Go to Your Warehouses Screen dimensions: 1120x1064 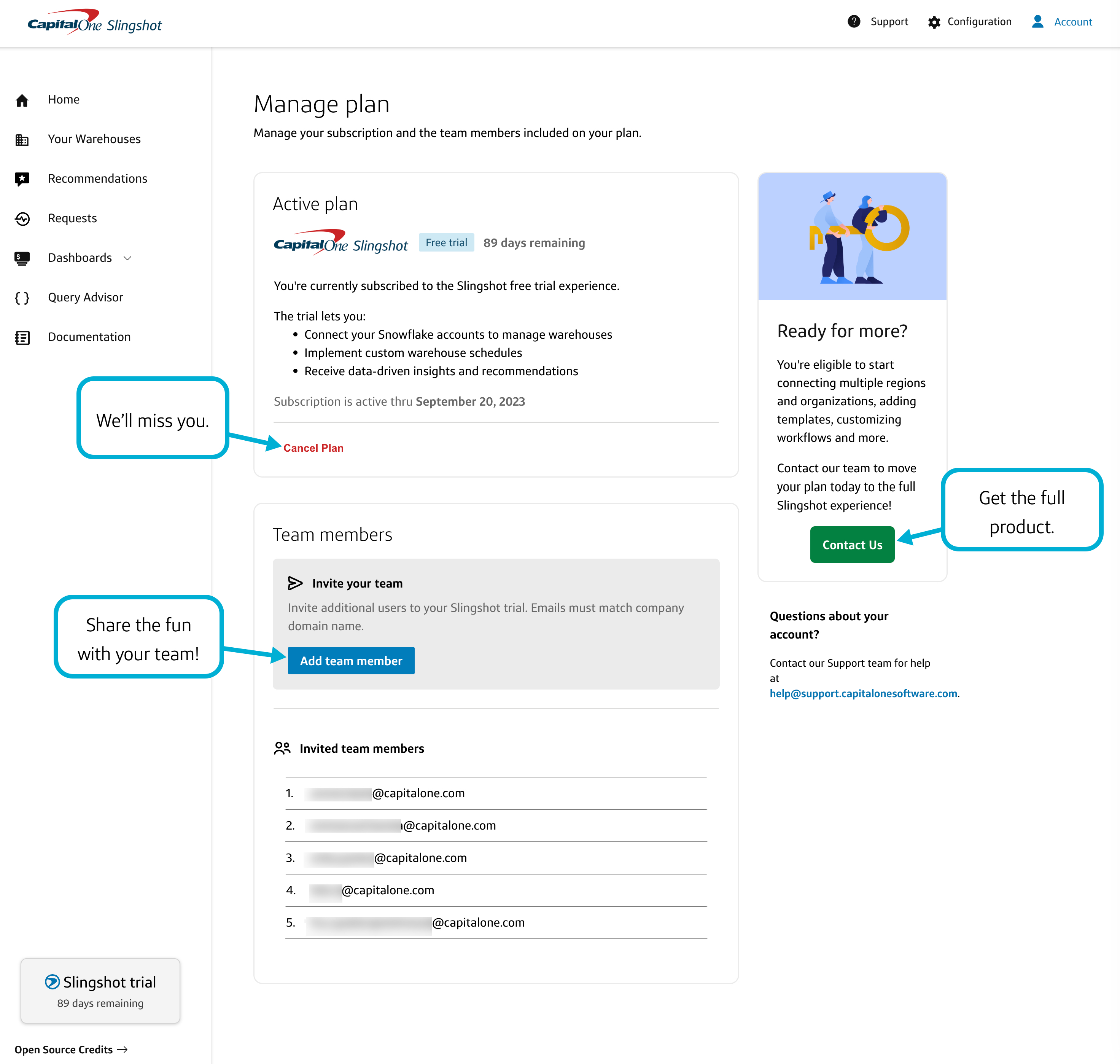coord(94,139)
